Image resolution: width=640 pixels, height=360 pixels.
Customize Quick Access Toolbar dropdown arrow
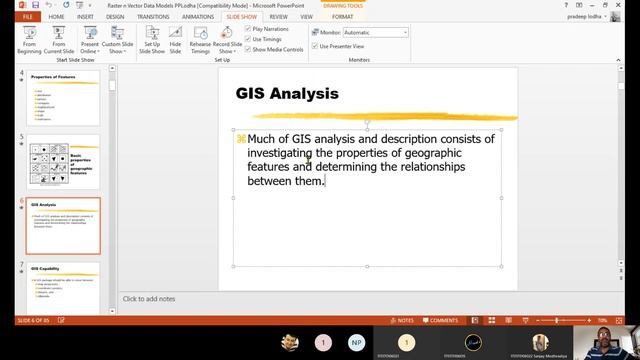(90, 6)
